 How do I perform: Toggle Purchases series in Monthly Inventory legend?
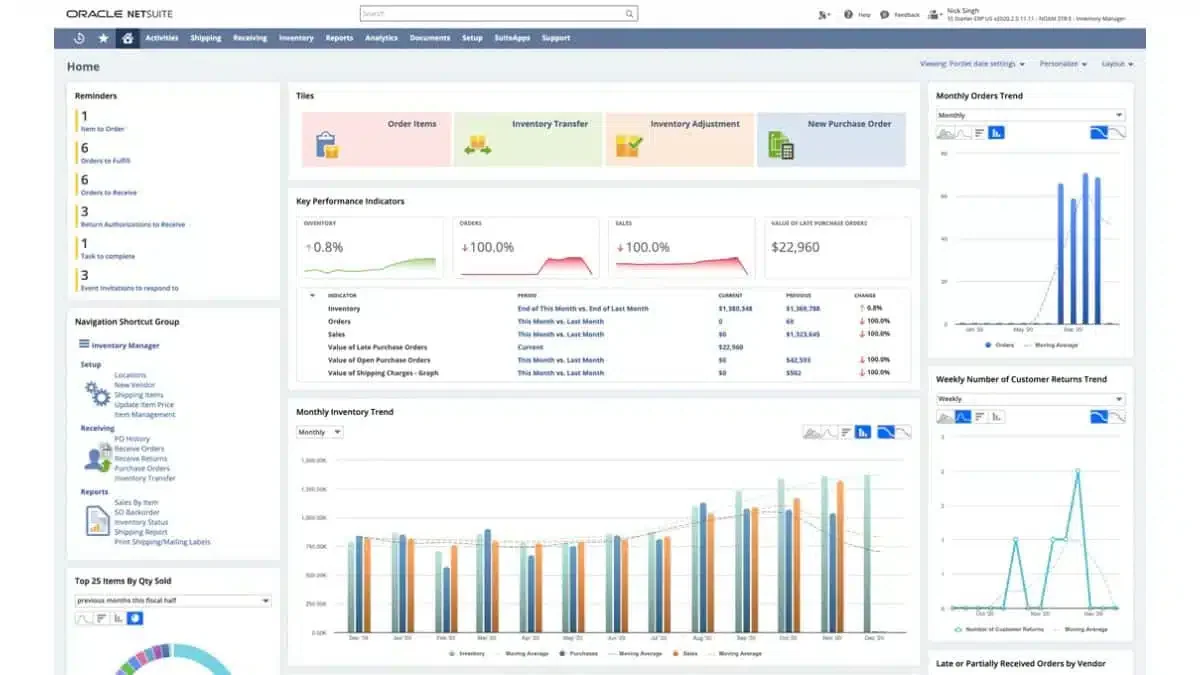point(581,653)
